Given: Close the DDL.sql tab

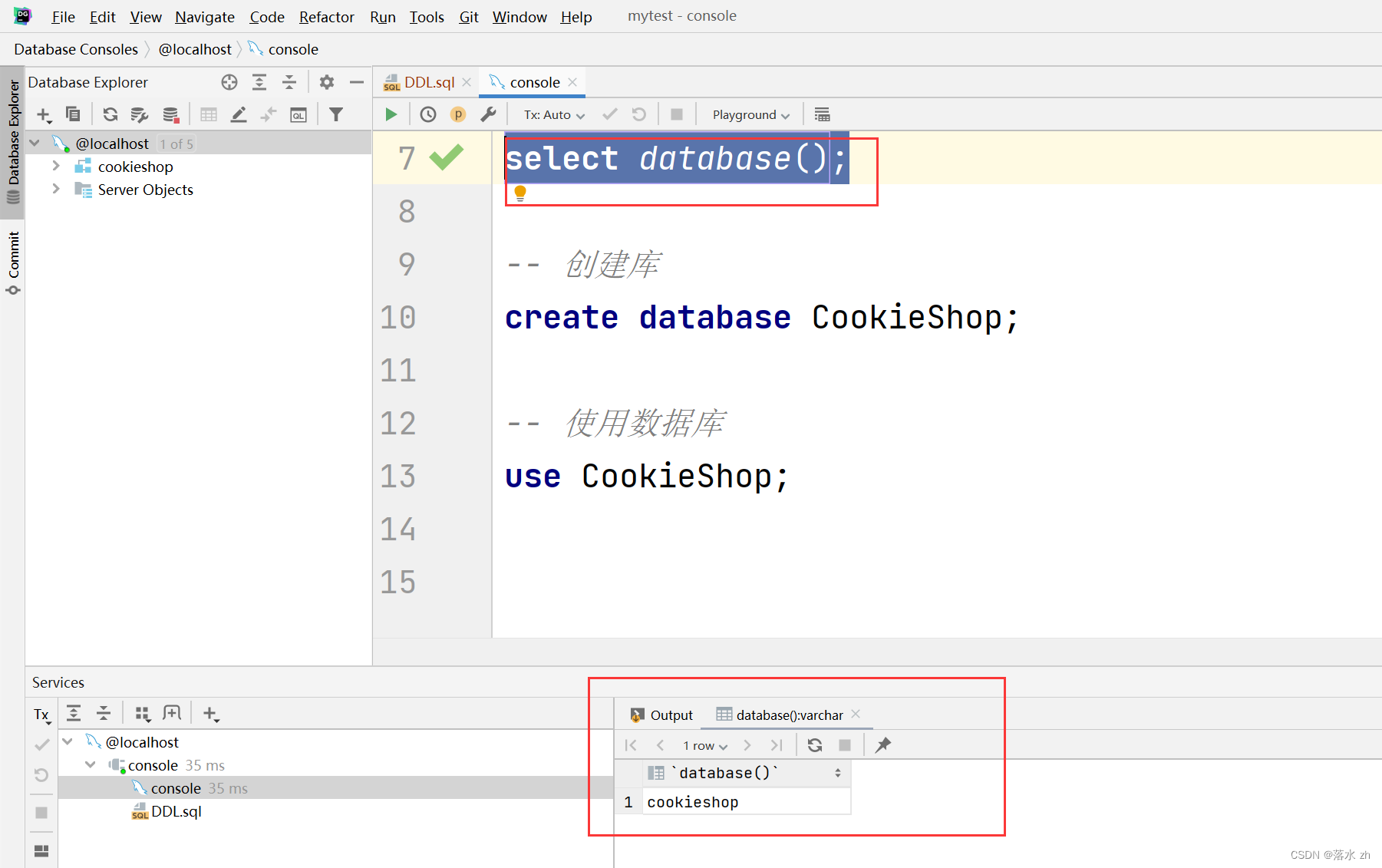Looking at the screenshot, I should click(467, 82).
